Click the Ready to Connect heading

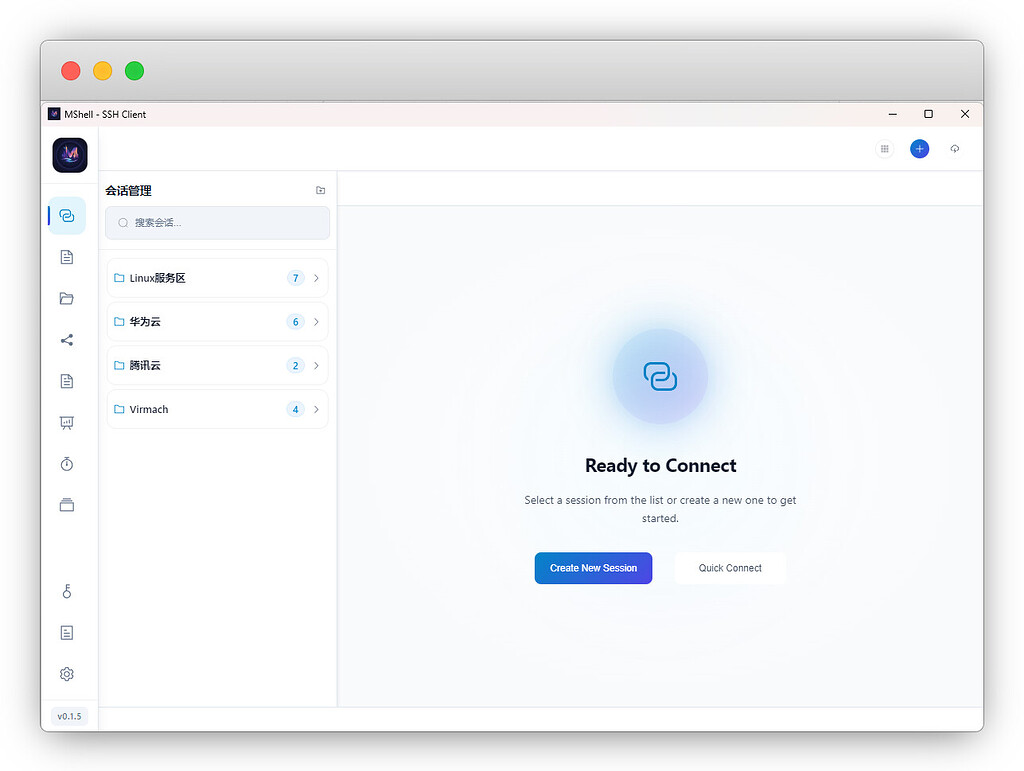660,465
